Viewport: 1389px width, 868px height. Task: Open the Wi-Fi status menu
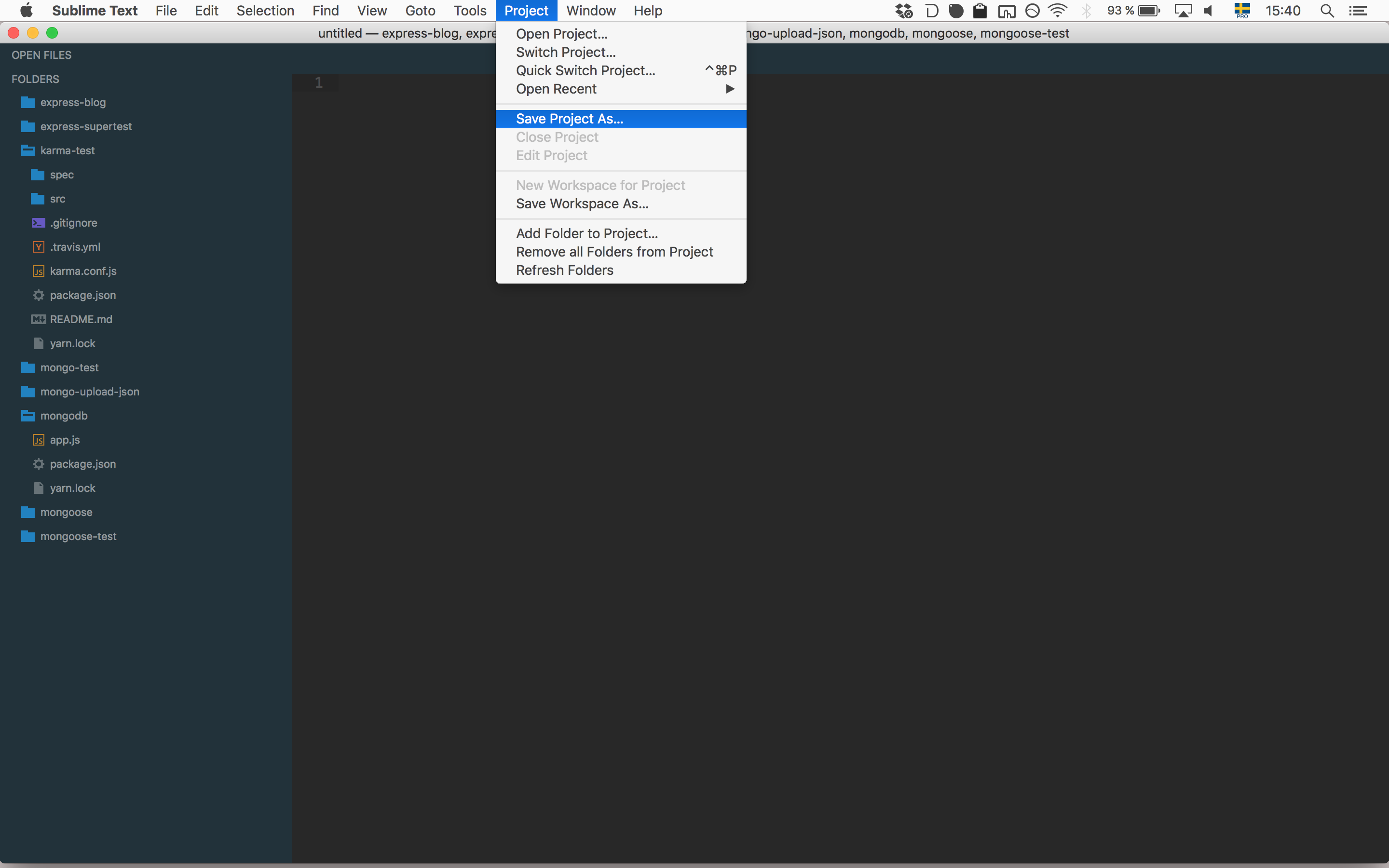pos(1057,11)
